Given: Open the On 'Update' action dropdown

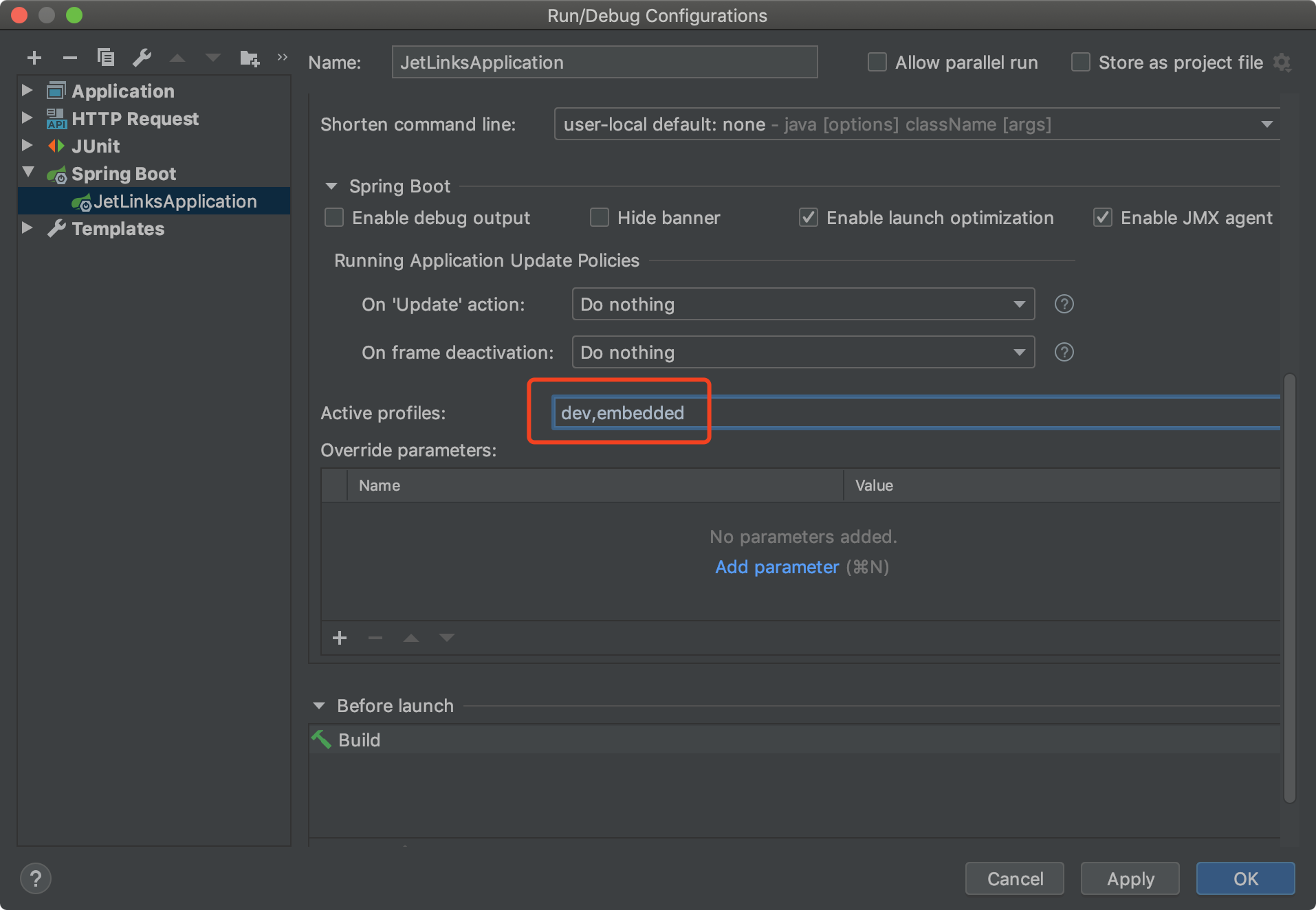Looking at the screenshot, I should tap(803, 304).
